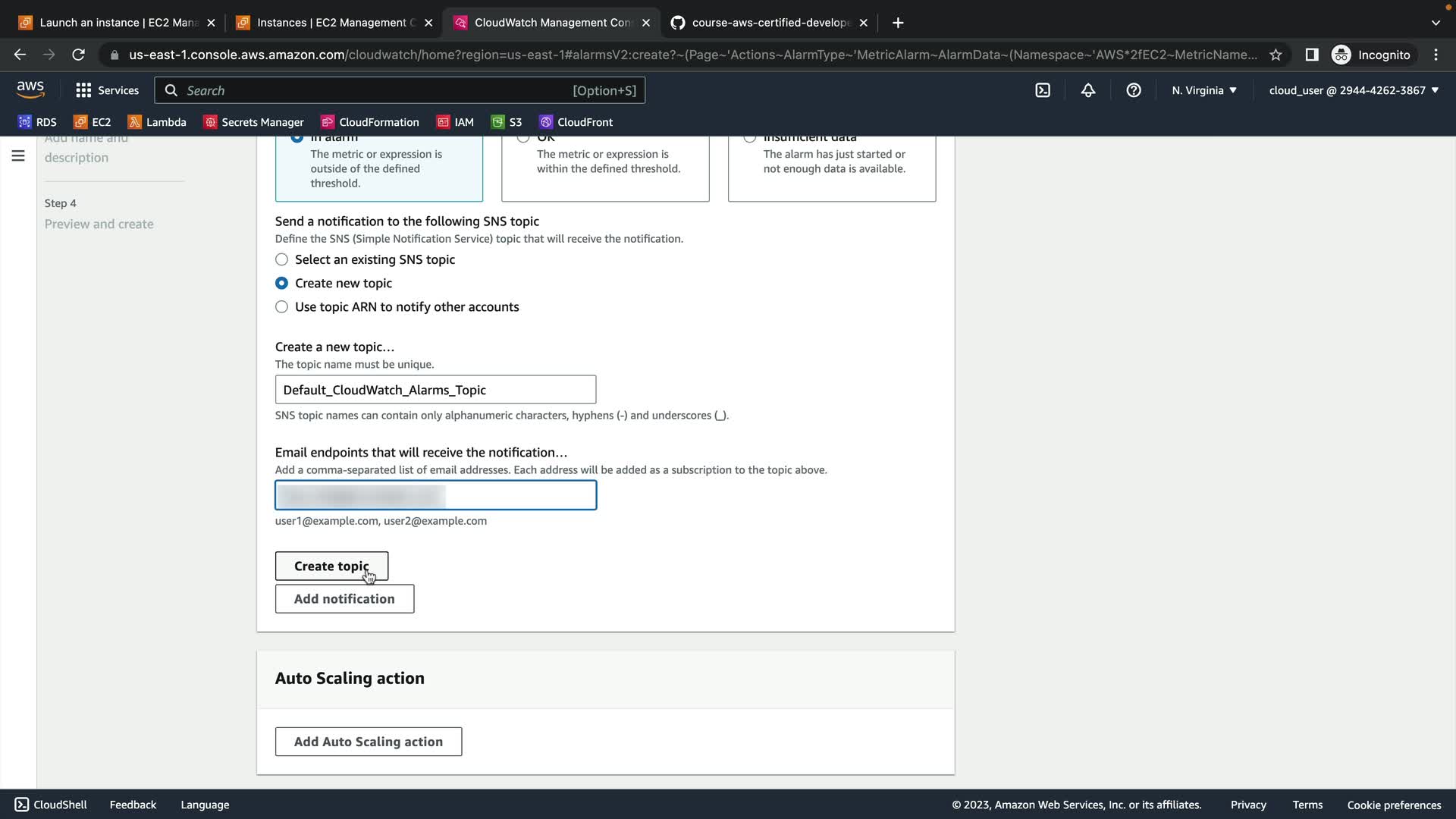This screenshot has height=819, width=1456.
Task: Open the browser tab list chevron
Action: 1435,23
